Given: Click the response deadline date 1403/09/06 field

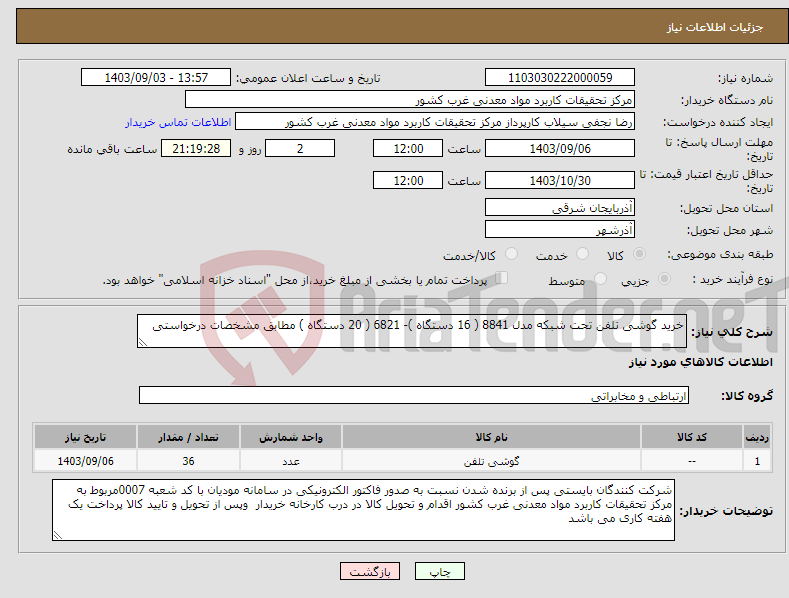Looking at the screenshot, I should tap(560, 148).
